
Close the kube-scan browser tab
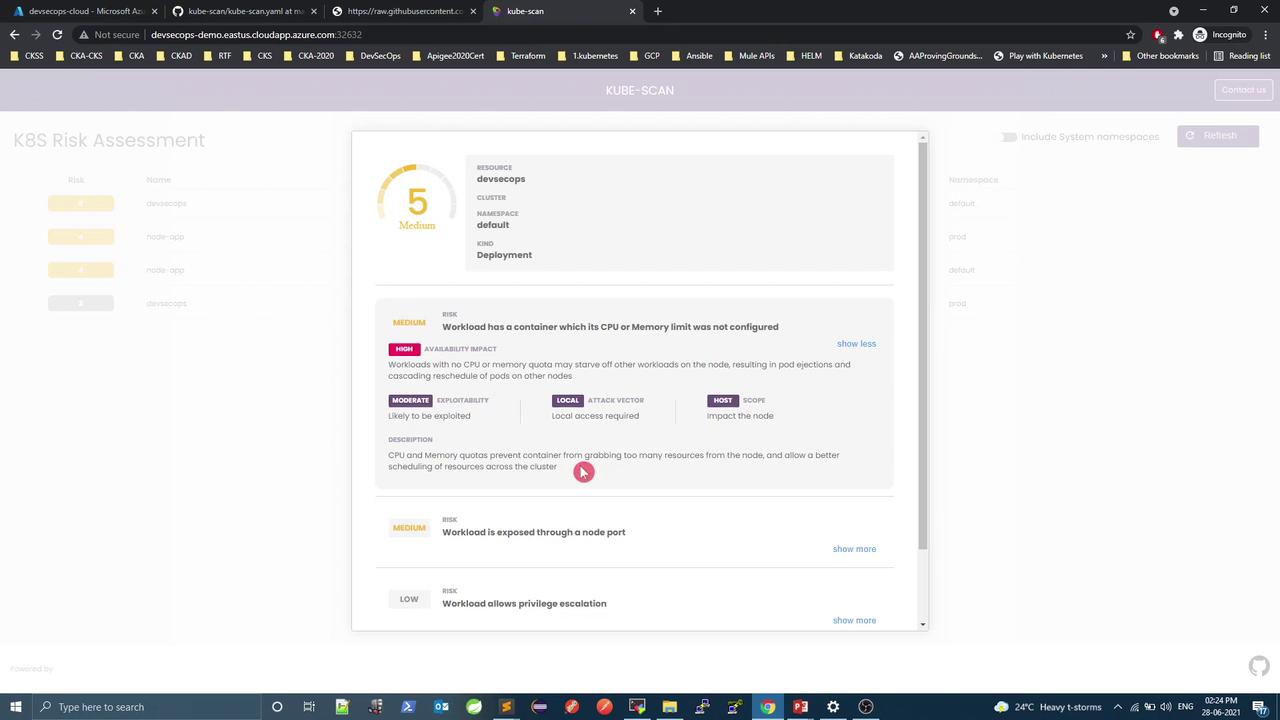tap(632, 11)
